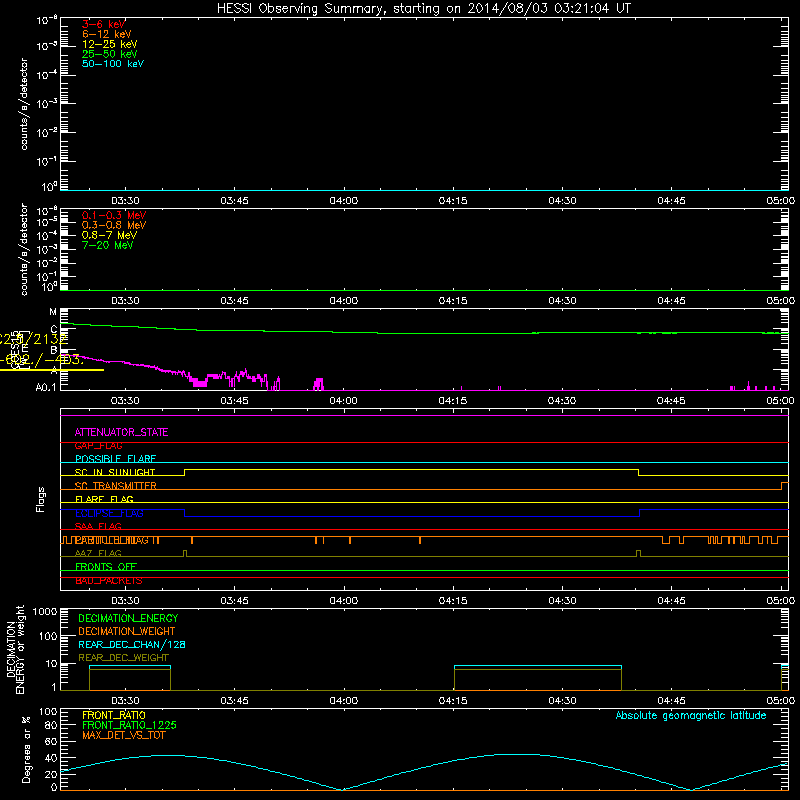This screenshot has height=800, width=800.
Task: Click the red BAD_PACKETS label
Action: point(109,581)
